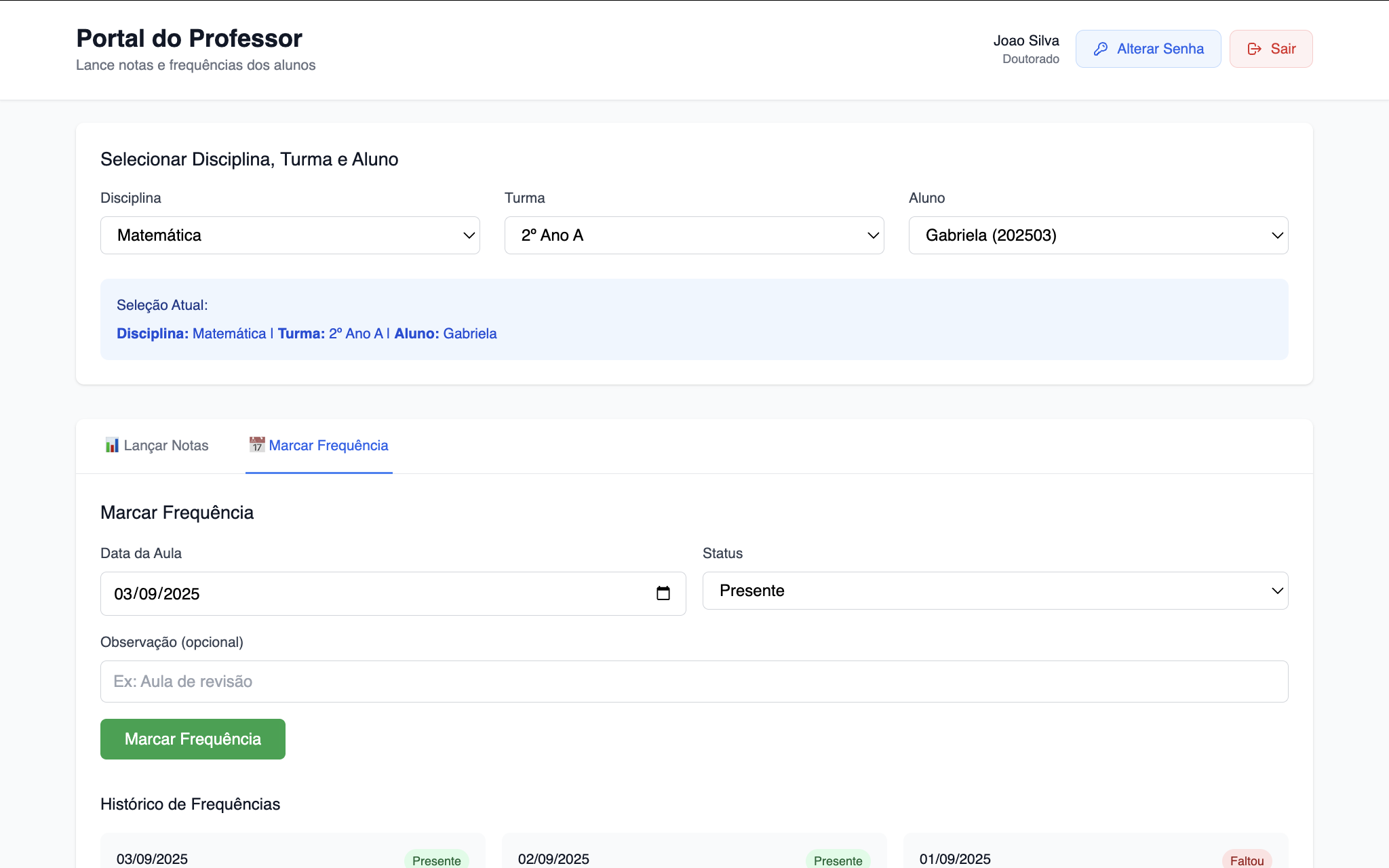Click the chevron arrow in Disciplina select
Image resolution: width=1389 pixels, height=868 pixels.
pos(468,235)
